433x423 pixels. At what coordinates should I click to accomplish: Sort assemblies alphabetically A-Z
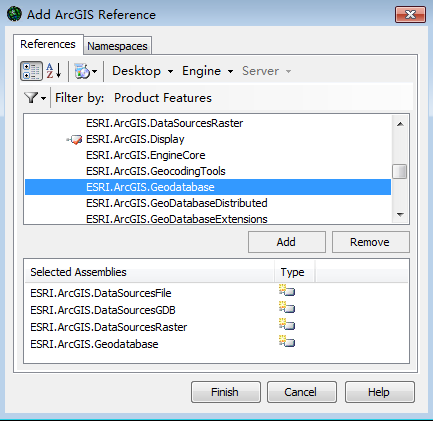point(54,71)
